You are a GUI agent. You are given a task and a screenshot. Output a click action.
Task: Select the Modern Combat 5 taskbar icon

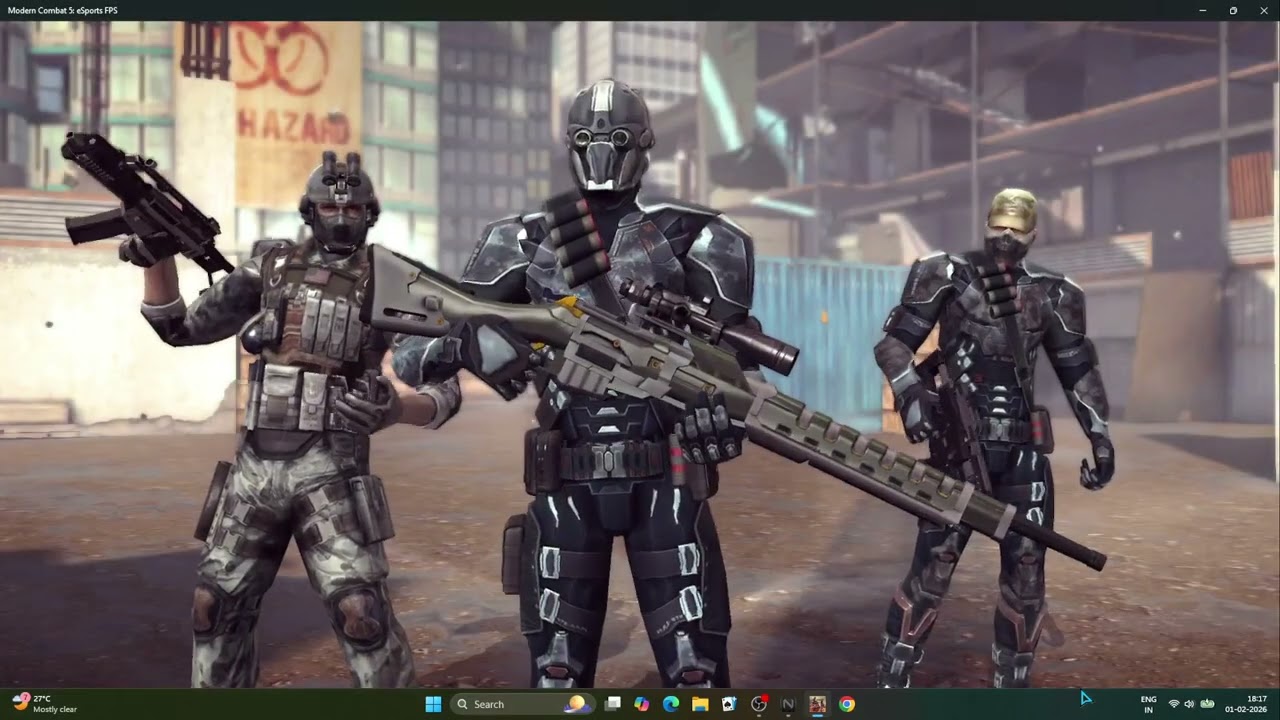817,704
